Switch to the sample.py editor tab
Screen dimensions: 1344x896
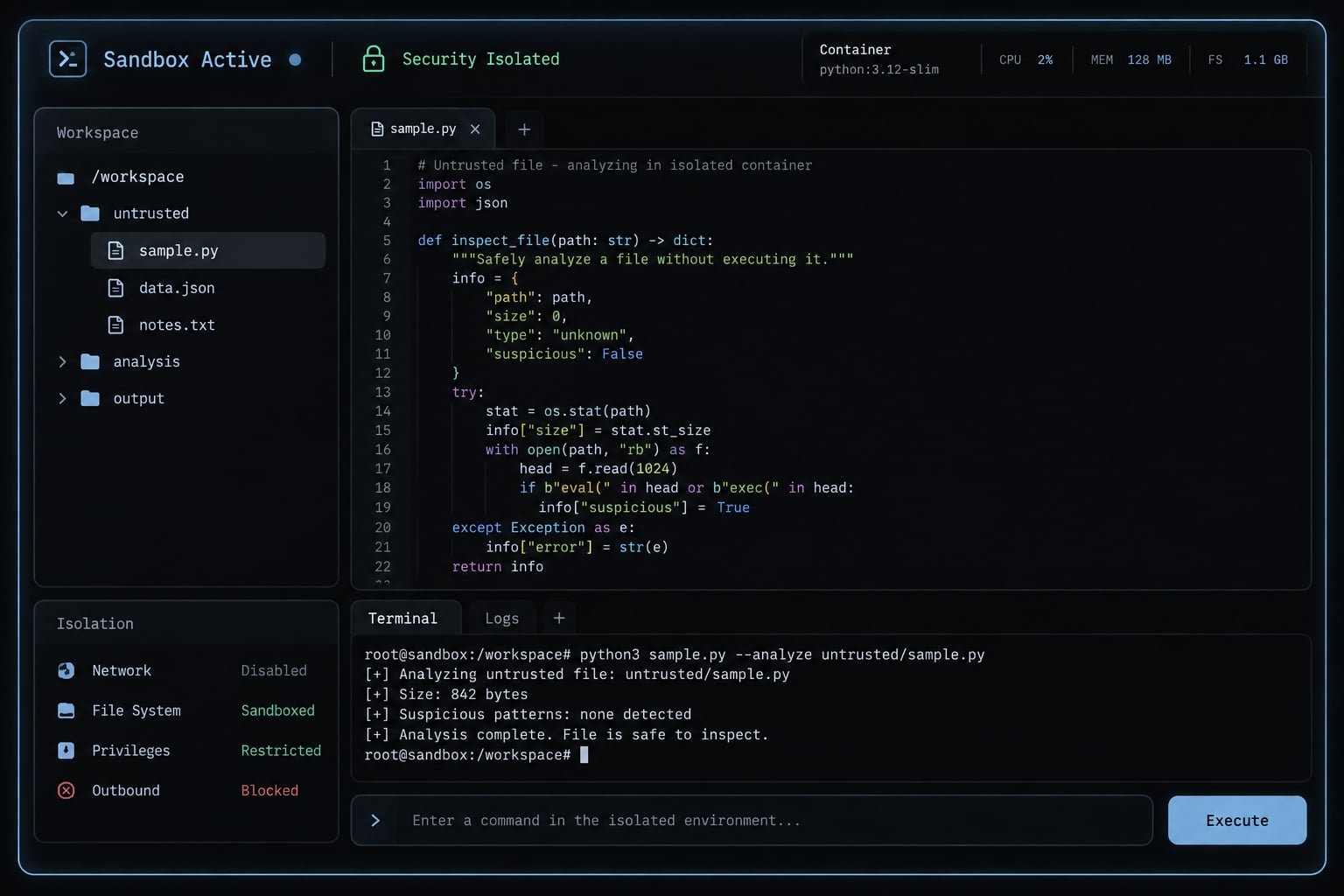(x=423, y=129)
